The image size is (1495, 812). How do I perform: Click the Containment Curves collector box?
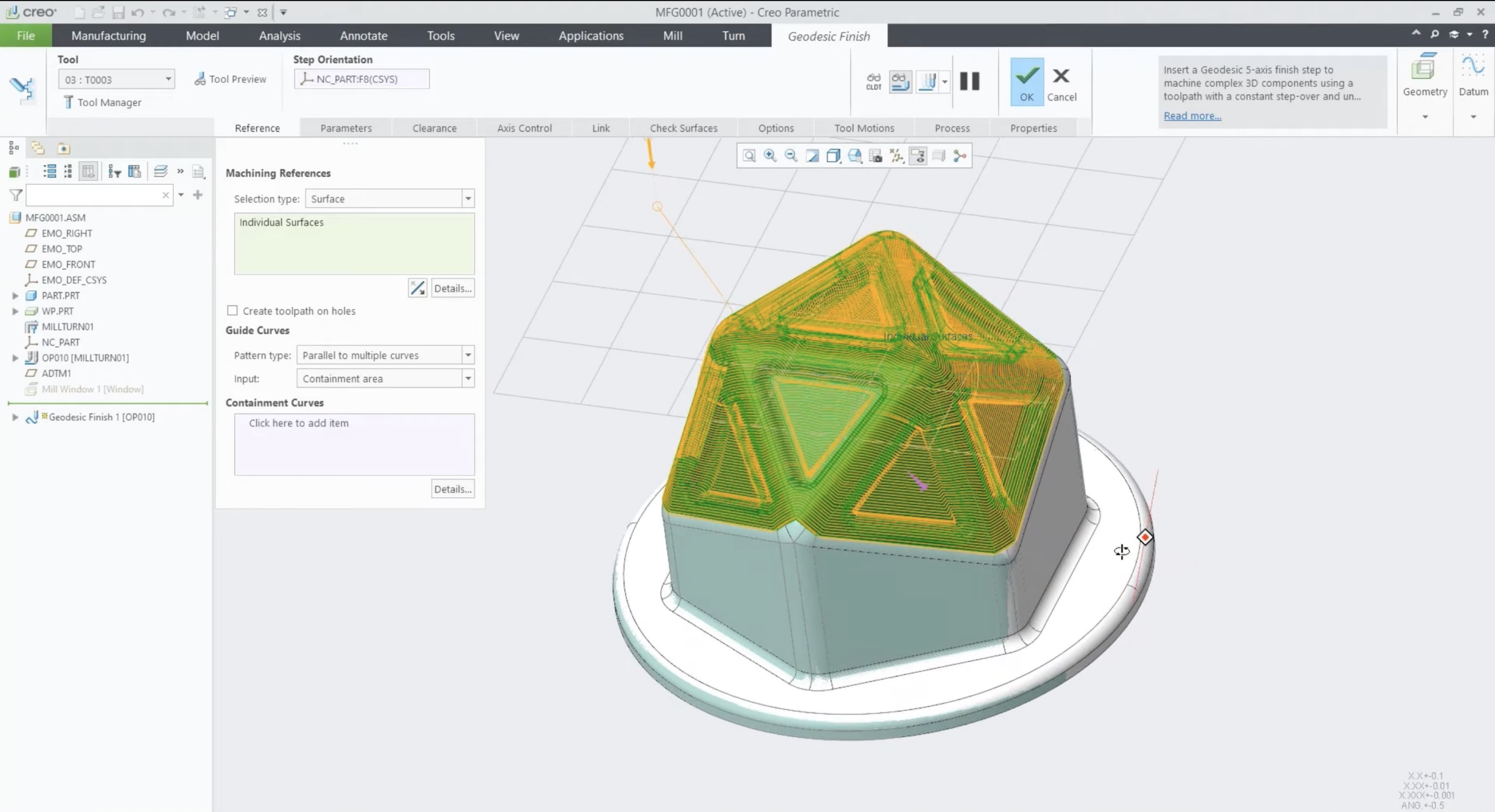[x=354, y=444]
